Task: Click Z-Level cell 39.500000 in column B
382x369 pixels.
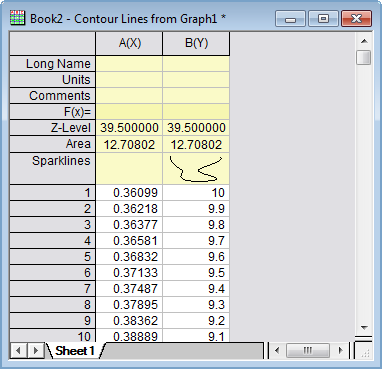Action: [x=196, y=128]
